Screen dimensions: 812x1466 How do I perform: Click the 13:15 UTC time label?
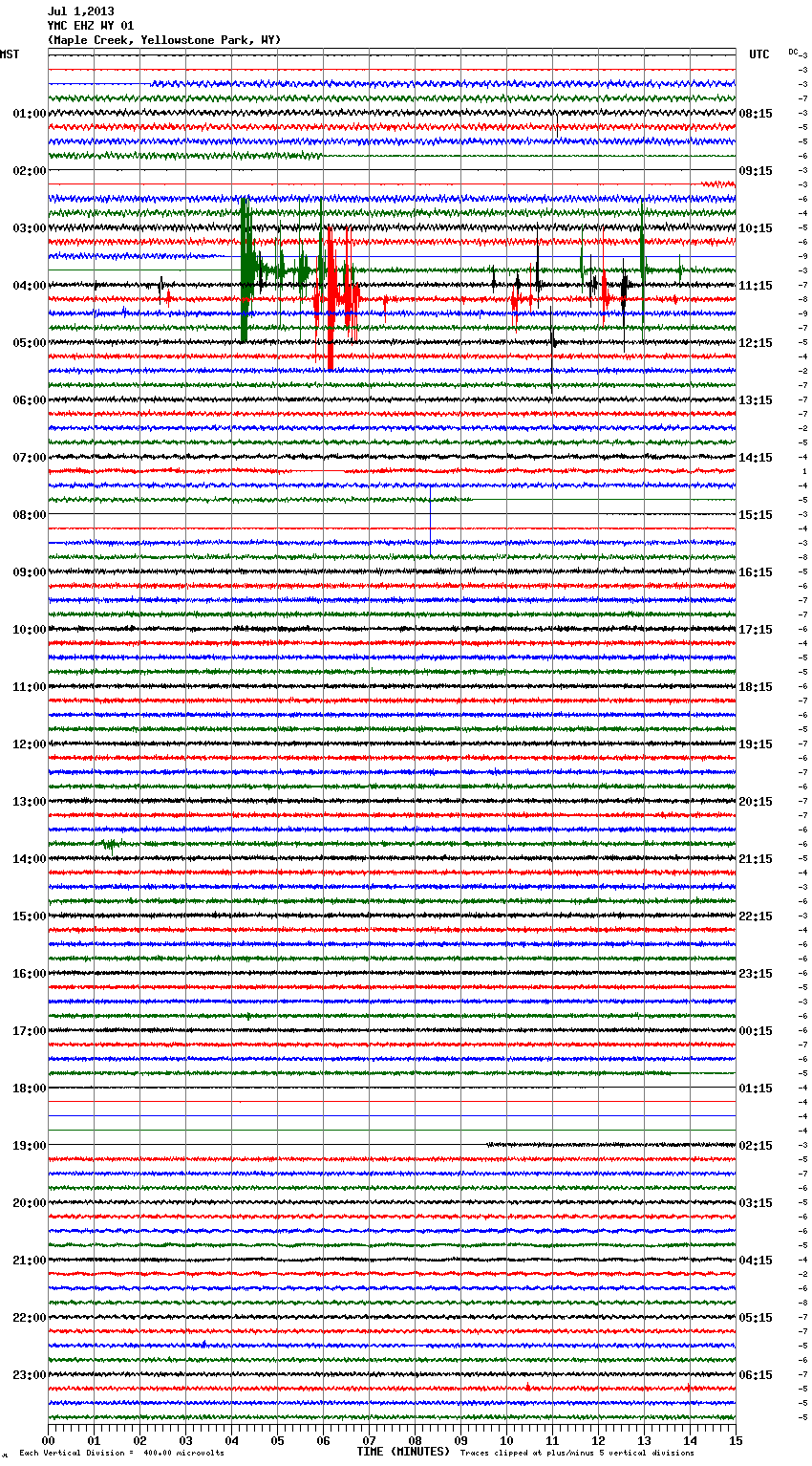756,400
